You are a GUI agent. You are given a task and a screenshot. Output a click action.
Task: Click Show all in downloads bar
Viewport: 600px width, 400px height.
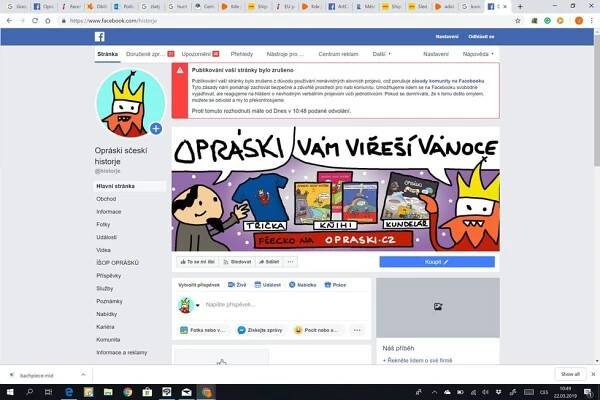pyautogui.click(x=569, y=373)
